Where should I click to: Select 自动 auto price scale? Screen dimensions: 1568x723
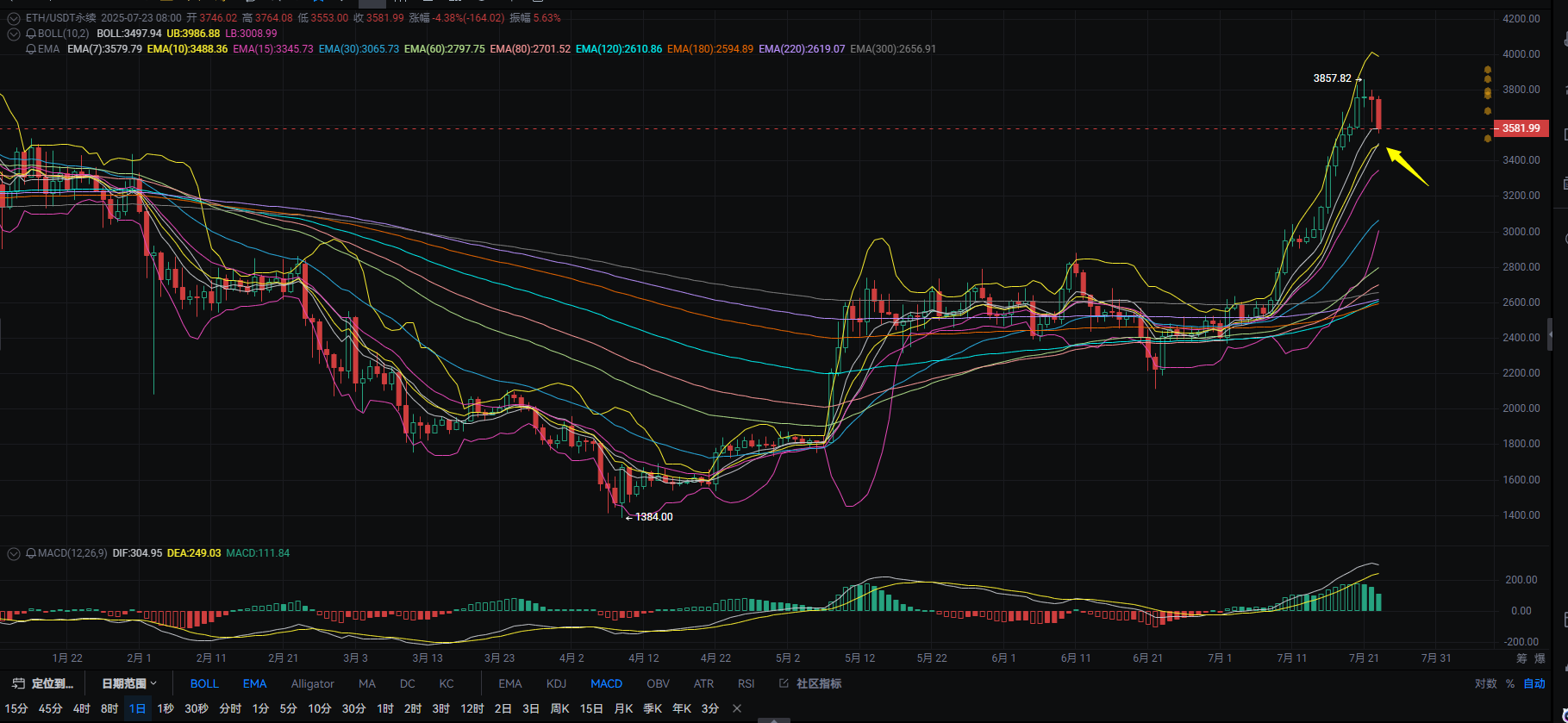pos(1534,683)
